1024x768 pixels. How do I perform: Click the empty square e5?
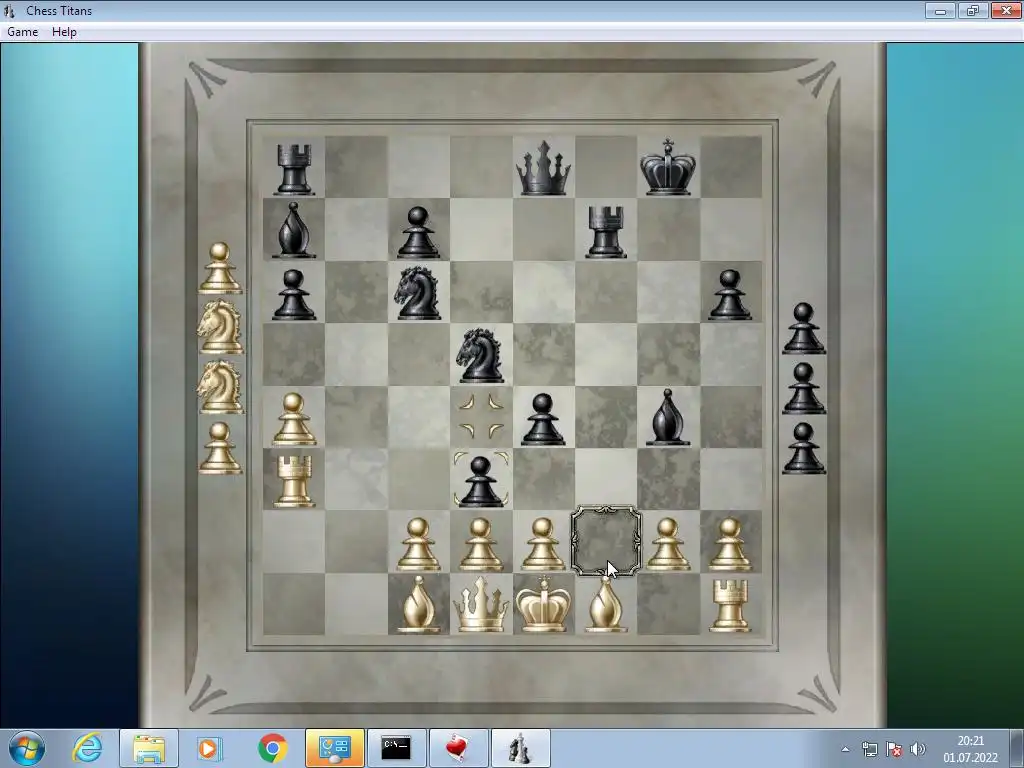[x=544, y=355]
